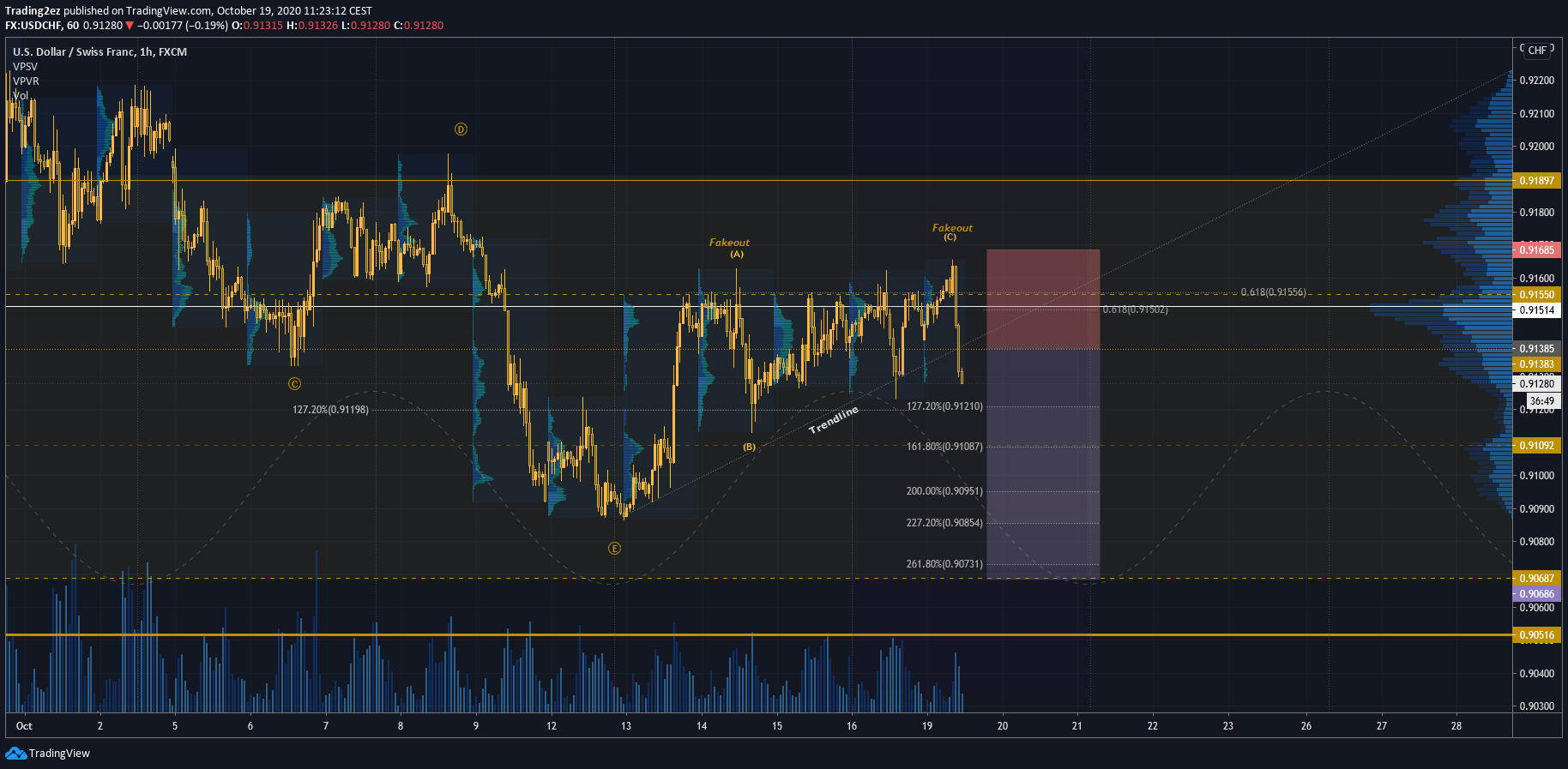The width and height of the screenshot is (1568, 769).
Task: Click the 12 date on time axis
Action: [551, 726]
